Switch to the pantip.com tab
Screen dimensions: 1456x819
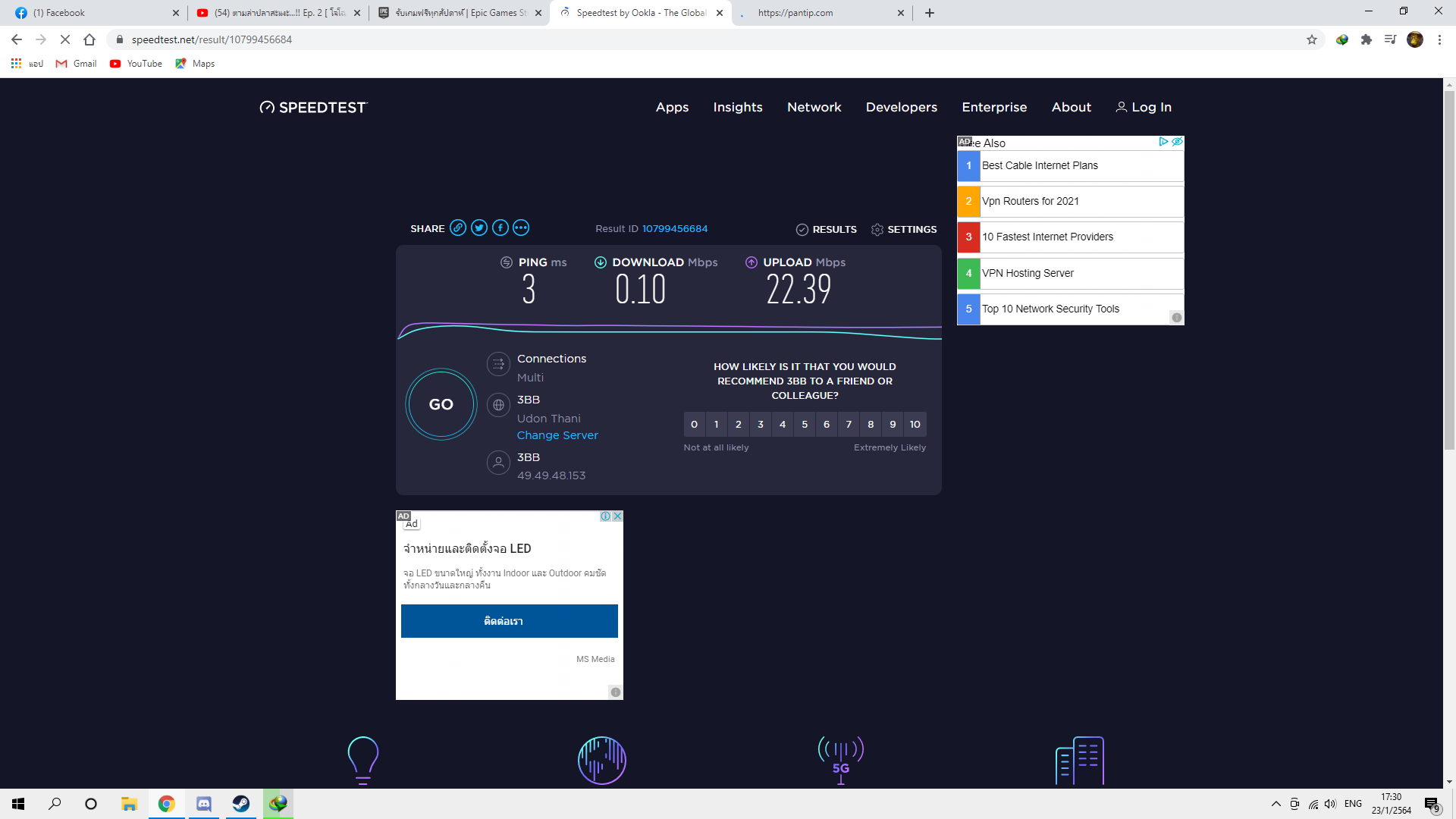point(821,13)
